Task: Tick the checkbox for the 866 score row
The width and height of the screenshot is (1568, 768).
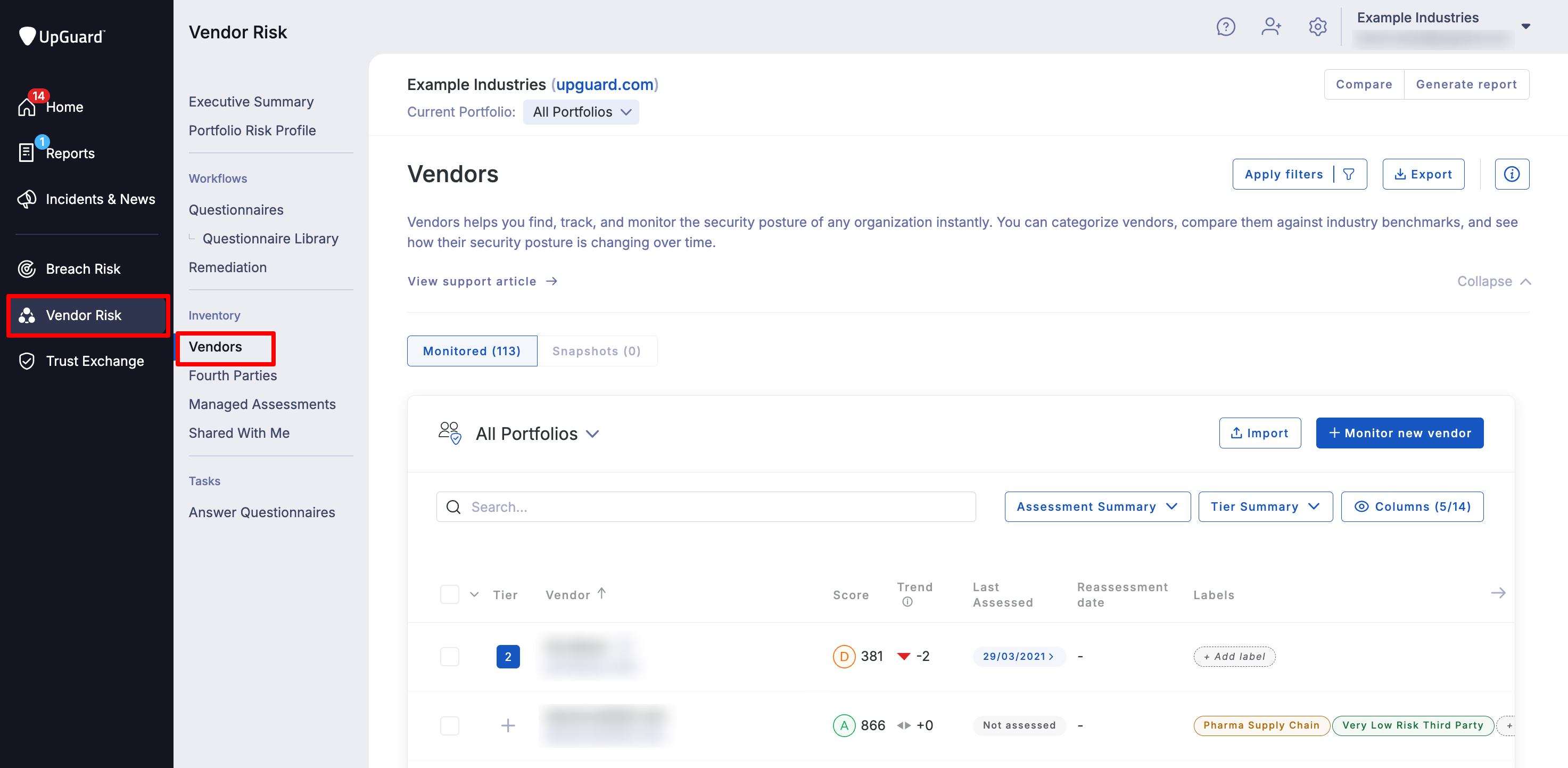Action: click(449, 725)
